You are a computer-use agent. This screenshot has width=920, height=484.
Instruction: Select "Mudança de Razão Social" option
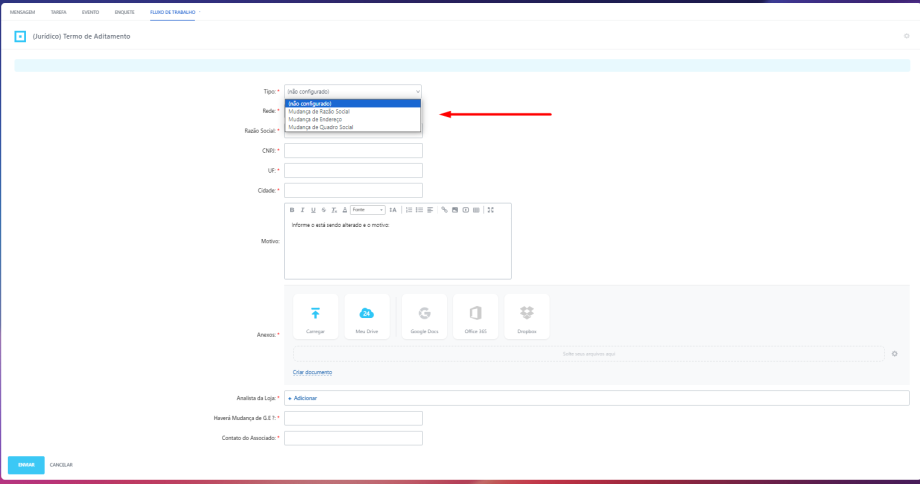318,111
